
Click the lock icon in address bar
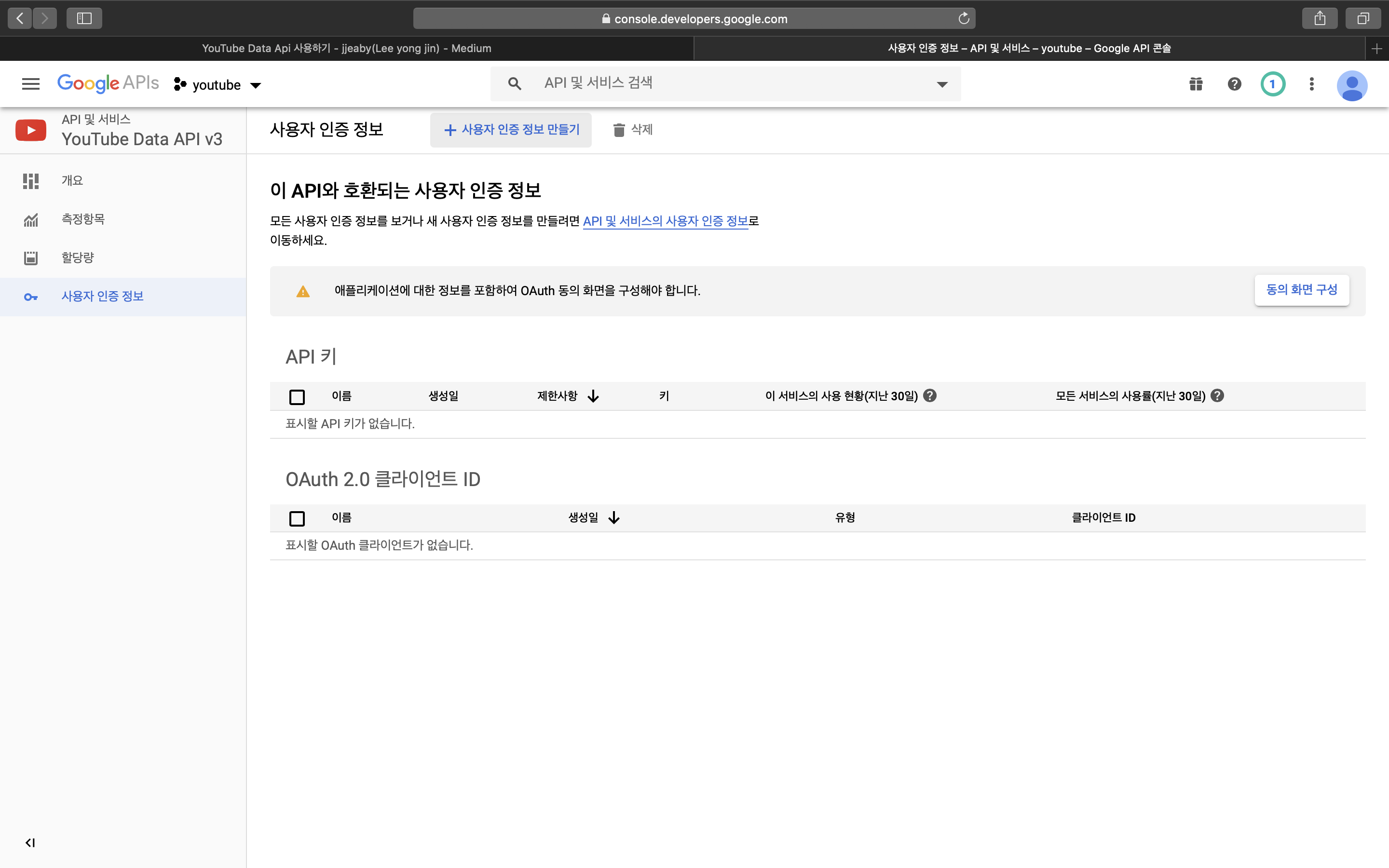[x=606, y=18]
